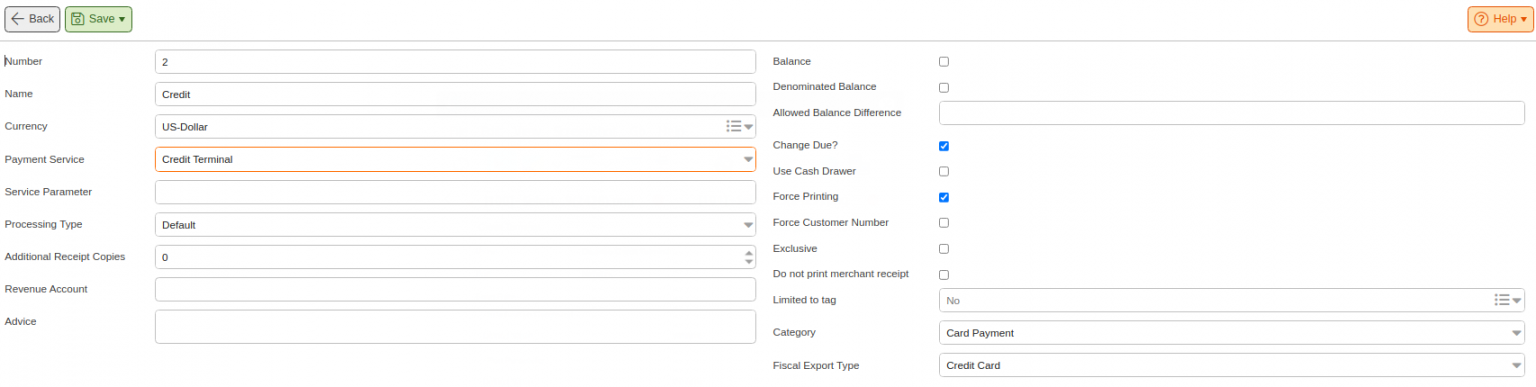The width and height of the screenshot is (1536, 387).
Task: Click the Save button
Action: pos(98,19)
